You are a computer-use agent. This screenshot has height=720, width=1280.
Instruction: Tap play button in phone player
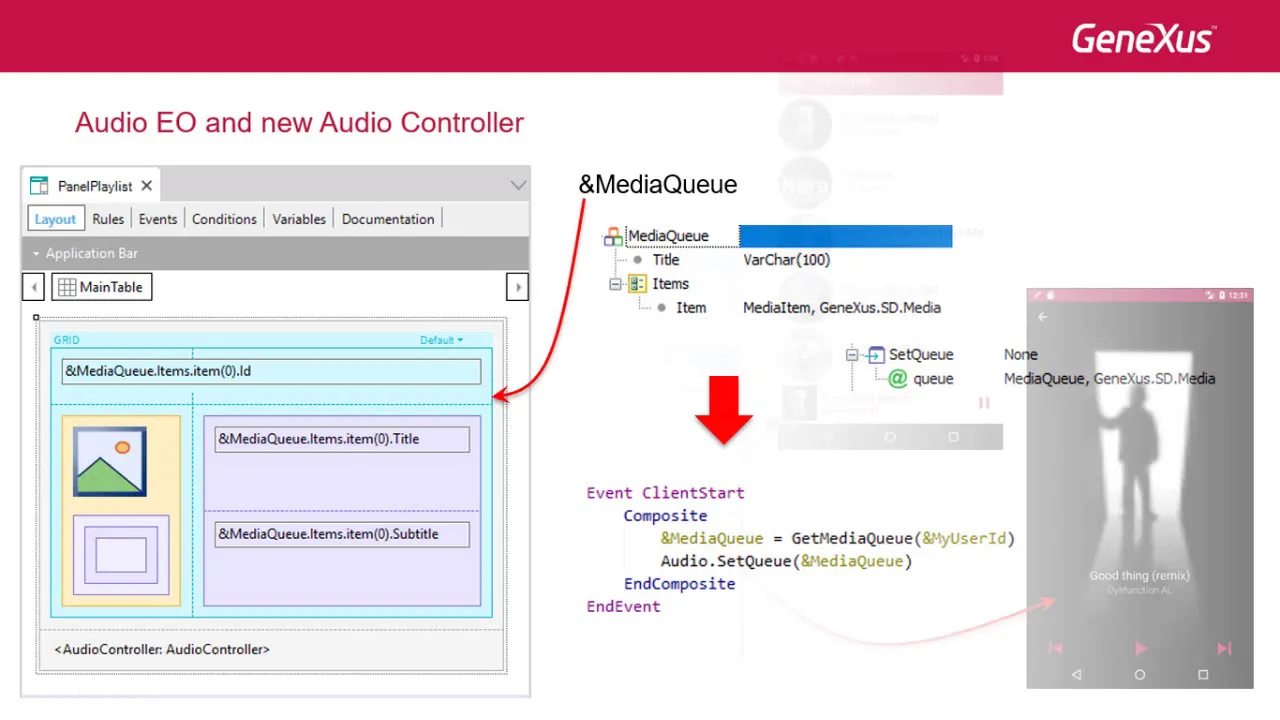(x=1140, y=648)
